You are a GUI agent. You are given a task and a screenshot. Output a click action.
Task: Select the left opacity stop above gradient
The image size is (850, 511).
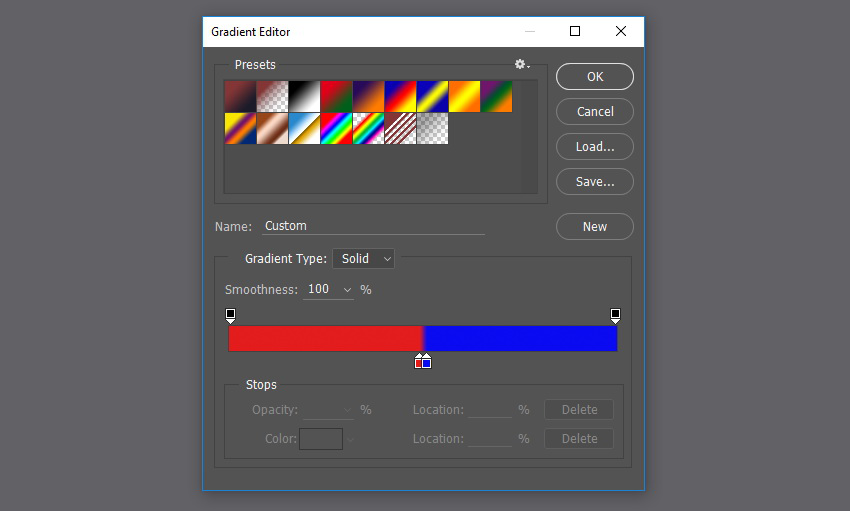(x=230, y=315)
